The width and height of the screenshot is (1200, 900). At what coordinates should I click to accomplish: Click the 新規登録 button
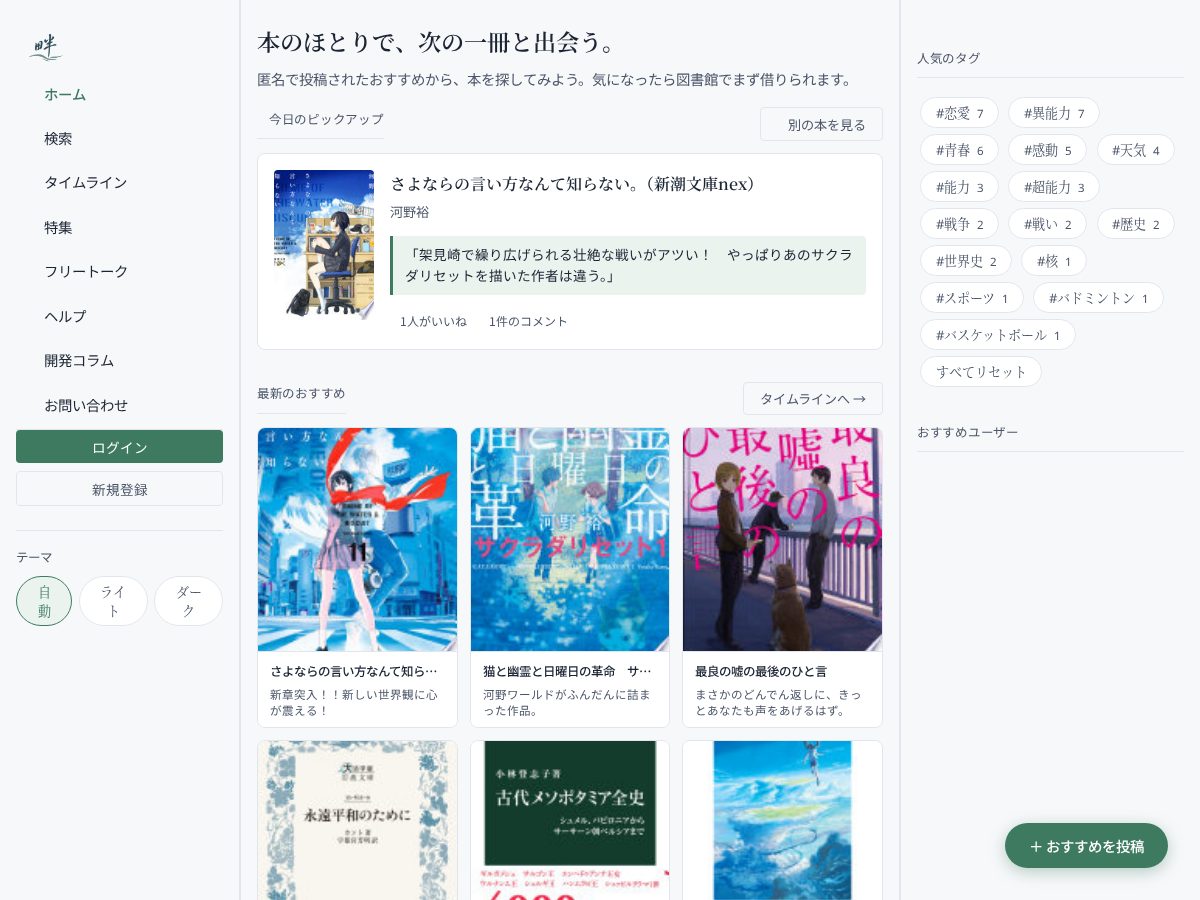[x=119, y=489]
